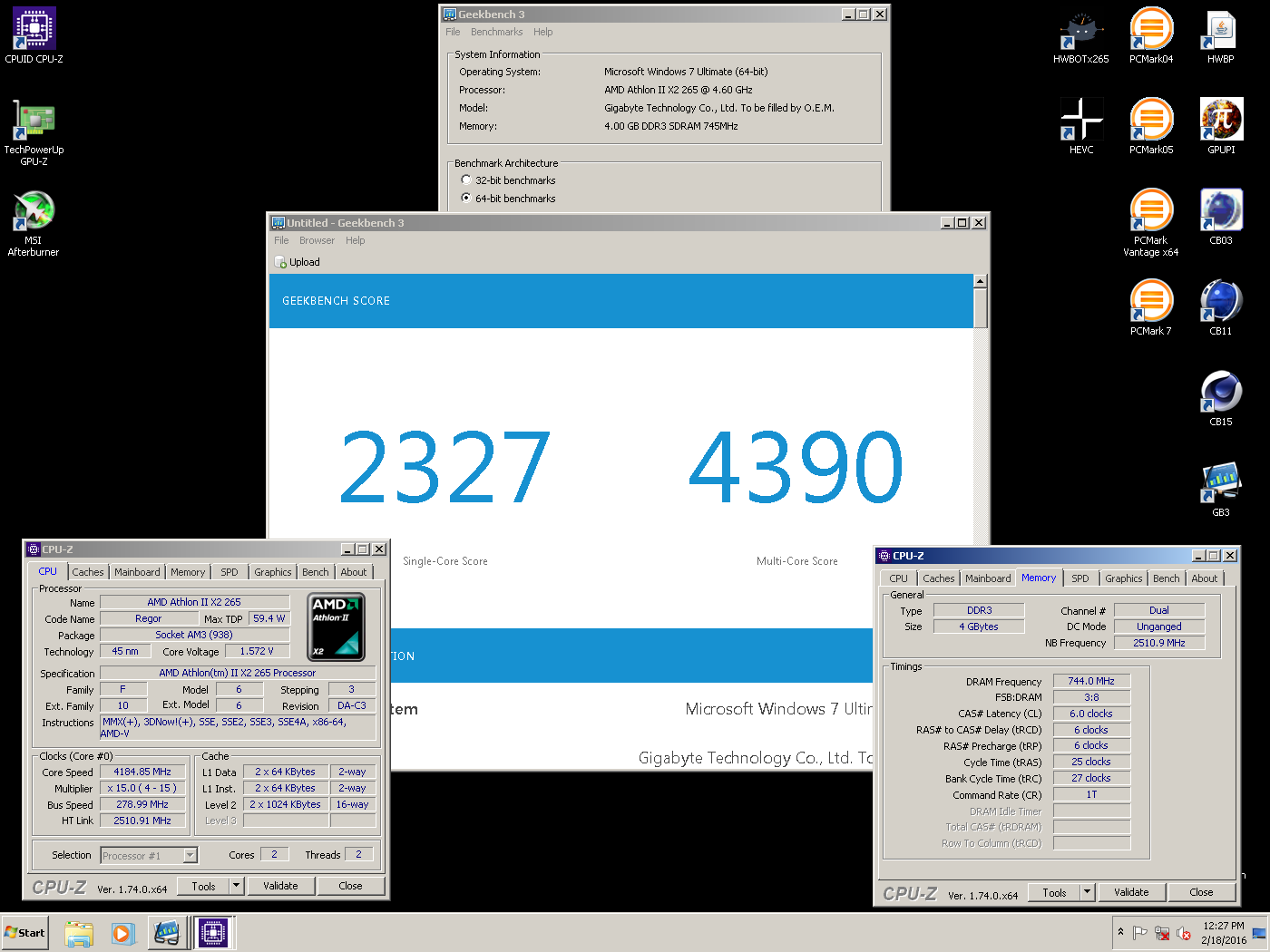Click Validate button in right CPU-Z
Viewport: 1270px width, 952px height.
tap(1131, 892)
